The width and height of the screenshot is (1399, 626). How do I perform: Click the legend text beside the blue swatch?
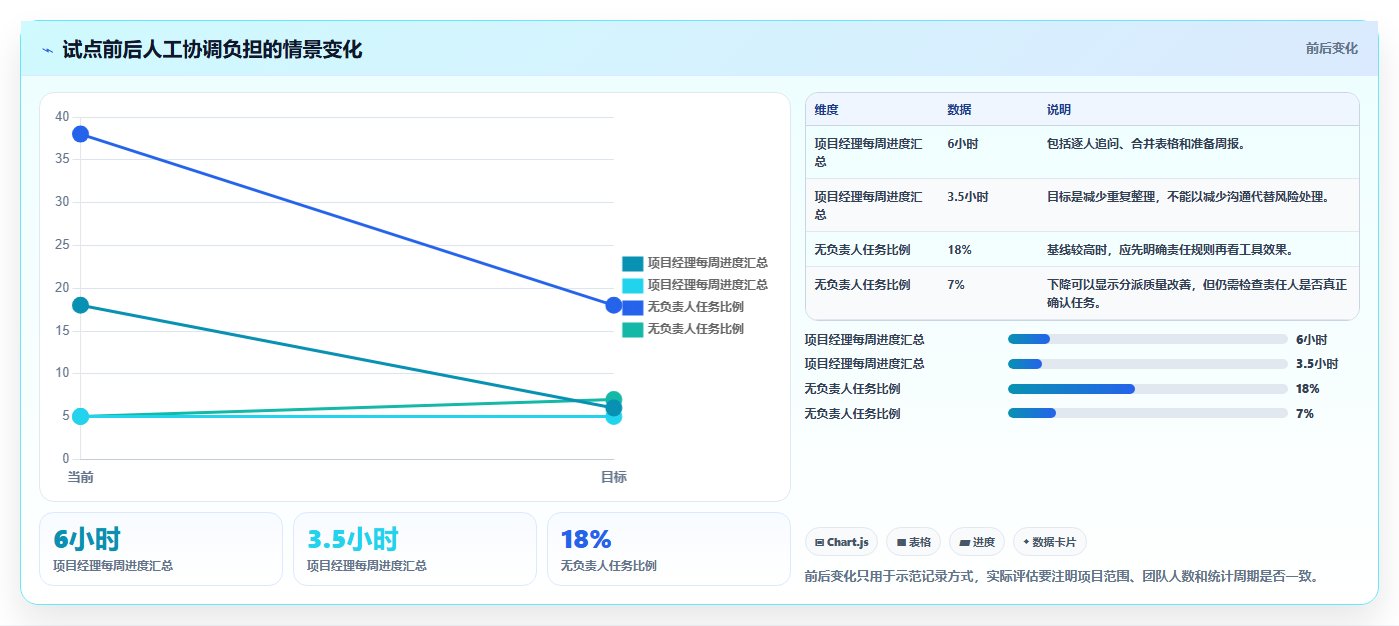(x=696, y=307)
